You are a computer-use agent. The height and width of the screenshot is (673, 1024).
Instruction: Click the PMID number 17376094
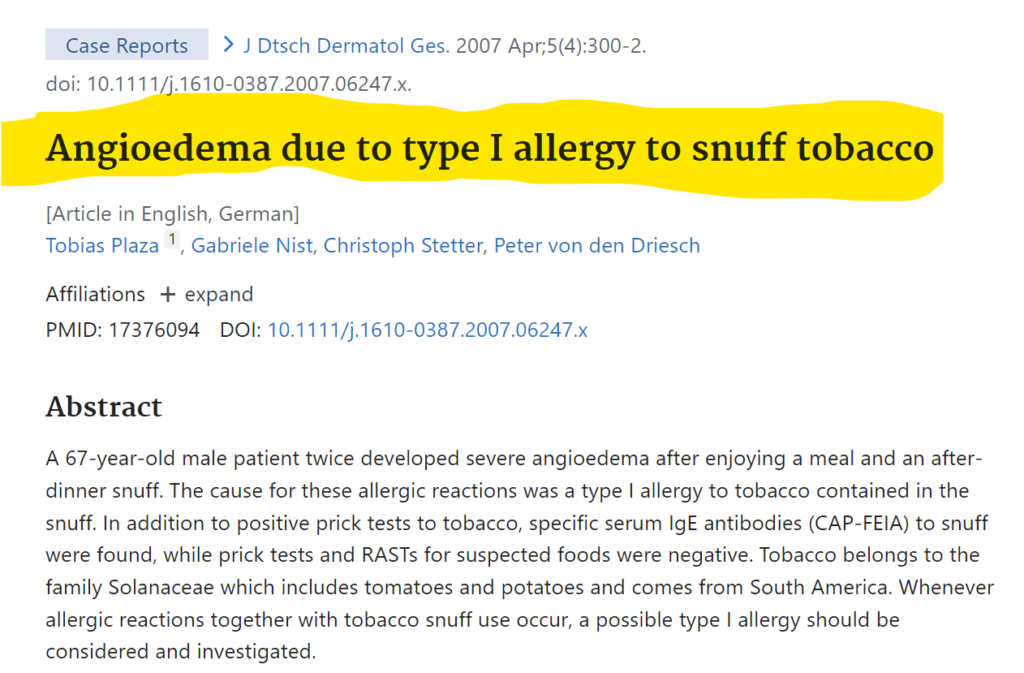pyautogui.click(x=154, y=330)
